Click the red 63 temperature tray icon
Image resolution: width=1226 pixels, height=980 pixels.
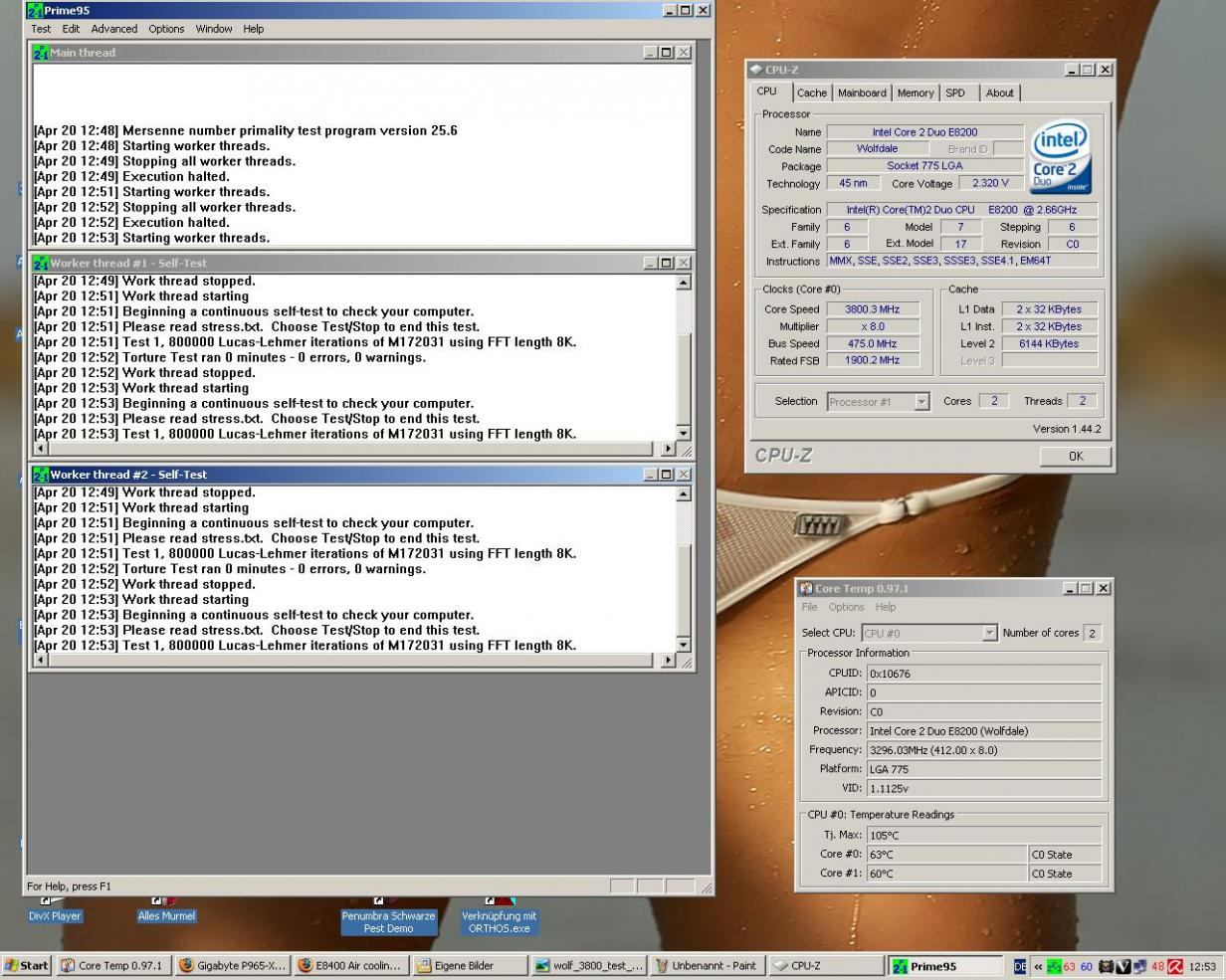pyautogui.click(x=1070, y=966)
